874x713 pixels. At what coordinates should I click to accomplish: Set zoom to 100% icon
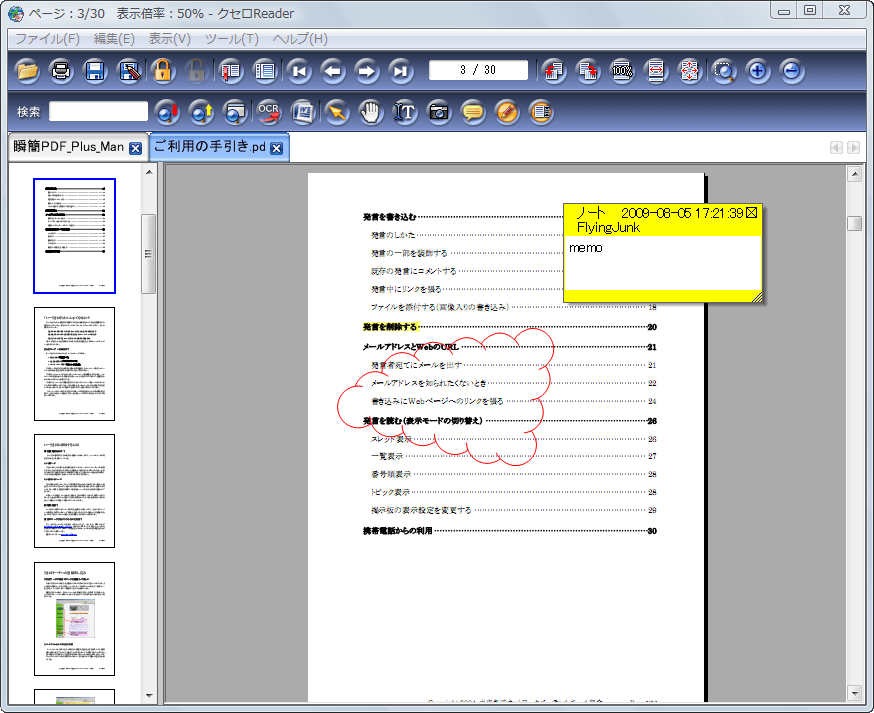[622, 71]
